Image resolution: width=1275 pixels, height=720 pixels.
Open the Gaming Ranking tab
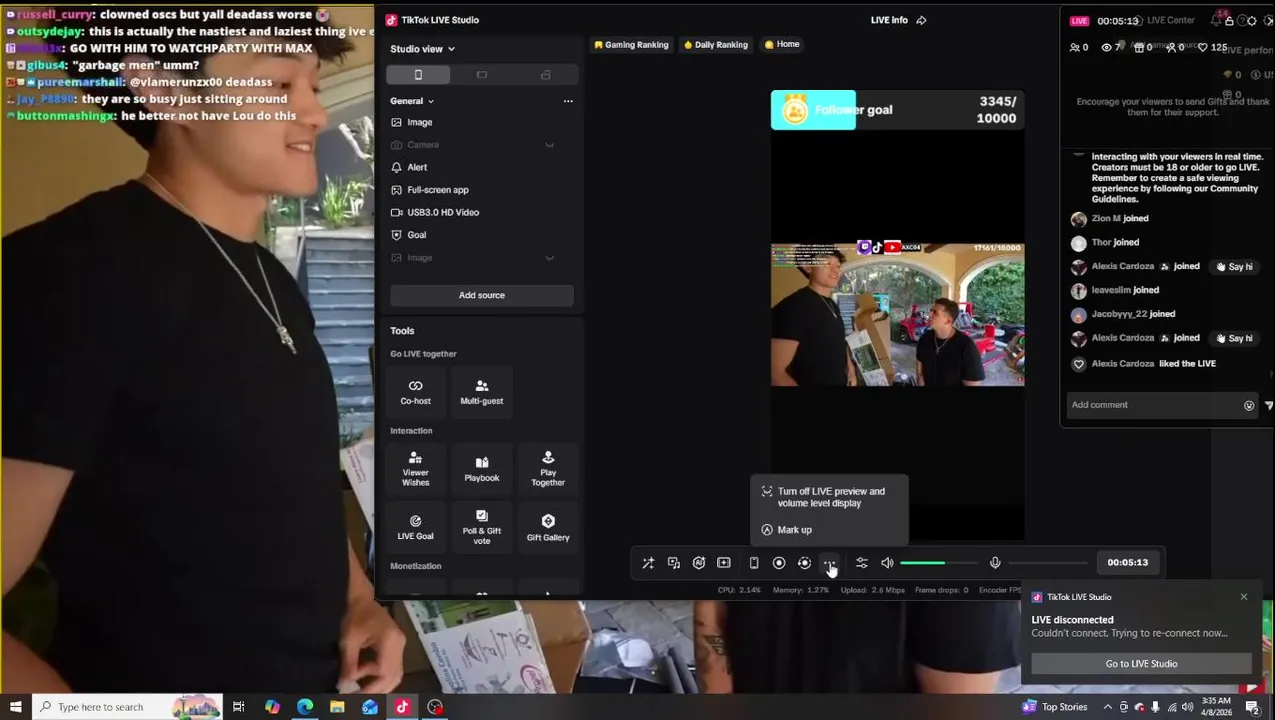[x=631, y=44]
